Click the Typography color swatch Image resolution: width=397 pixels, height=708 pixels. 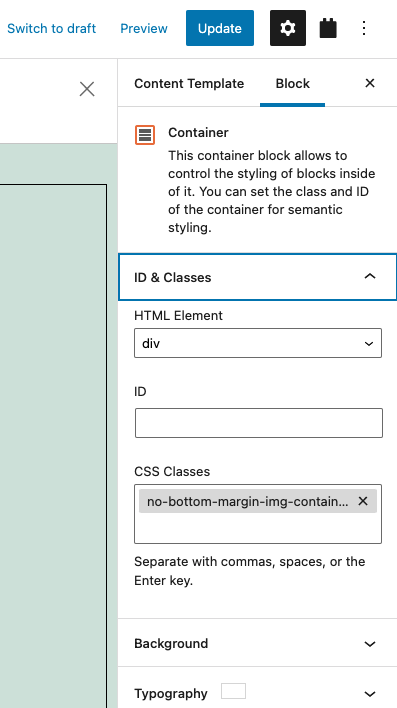click(x=234, y=691)
